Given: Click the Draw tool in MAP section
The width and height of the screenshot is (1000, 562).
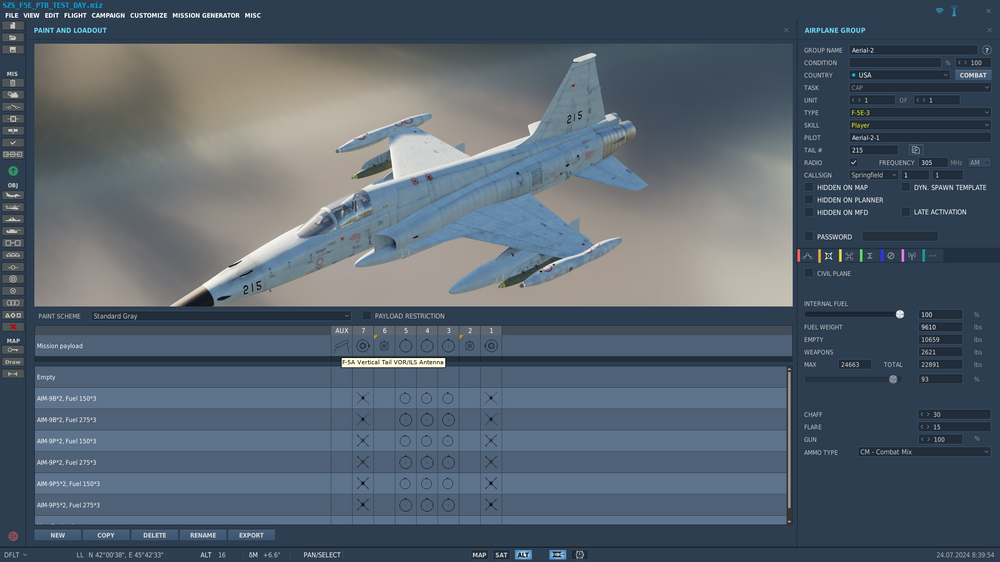Looking at the screenshot, I should tap(13, 362).
